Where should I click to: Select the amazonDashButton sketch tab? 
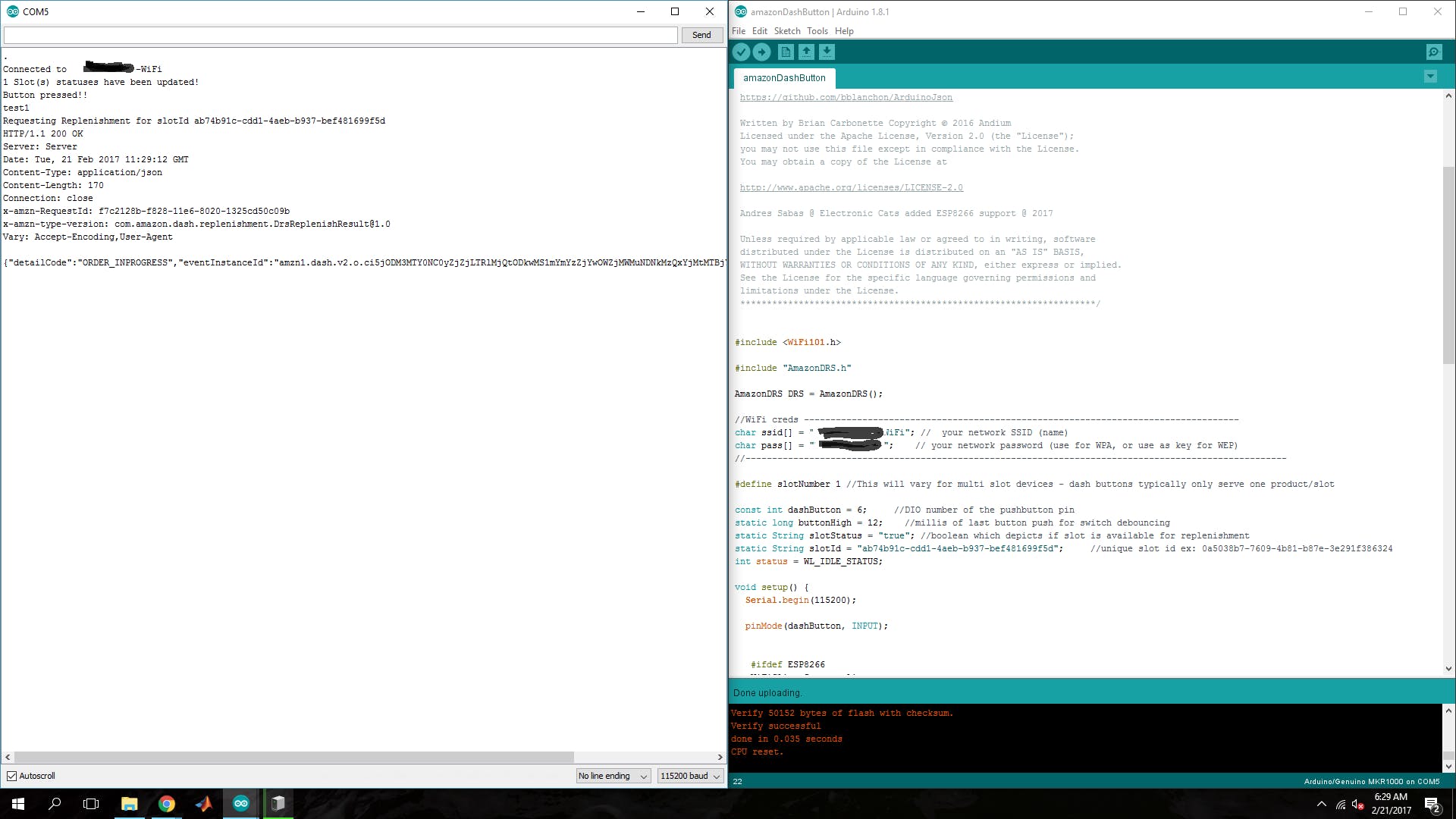[x=784, y=78]
